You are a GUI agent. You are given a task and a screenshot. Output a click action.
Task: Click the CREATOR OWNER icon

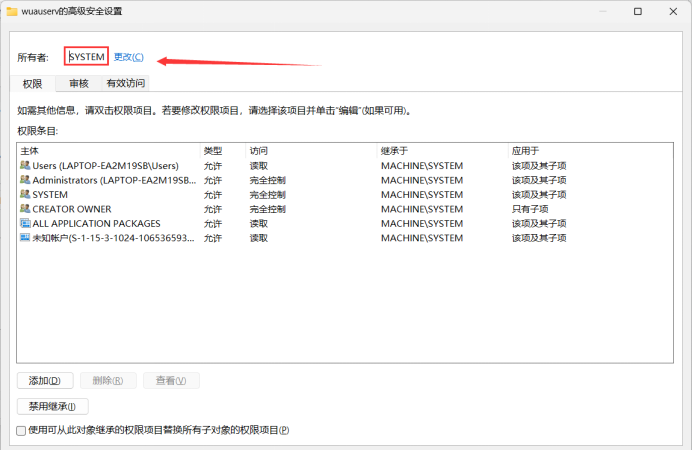pyautogui.click(x=25, y=209)
